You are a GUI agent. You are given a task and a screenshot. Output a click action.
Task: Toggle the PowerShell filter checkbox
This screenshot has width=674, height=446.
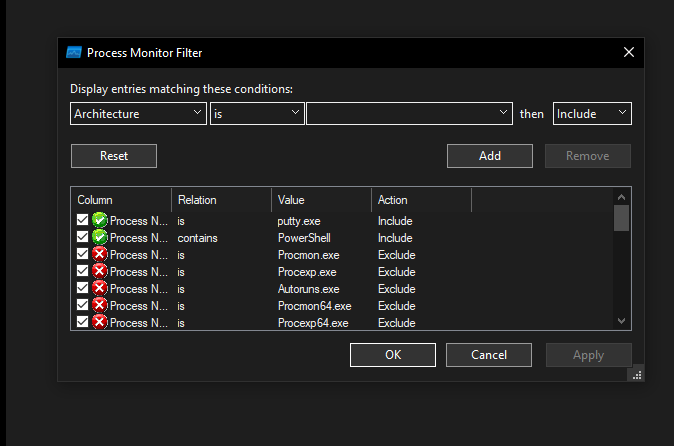83,238
